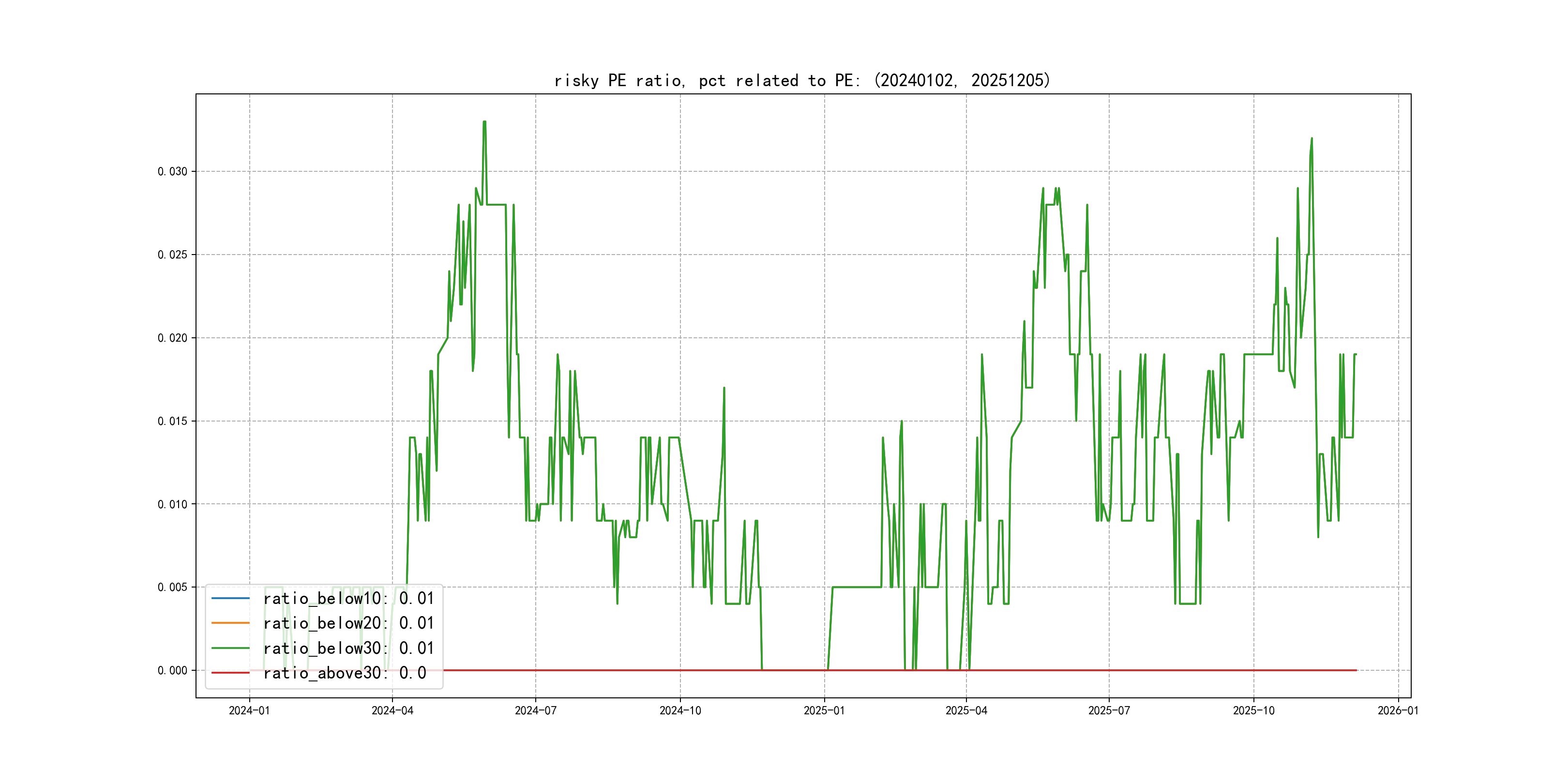
Task: Click the green ratio_below30 legend line
Action: [230, 648]
